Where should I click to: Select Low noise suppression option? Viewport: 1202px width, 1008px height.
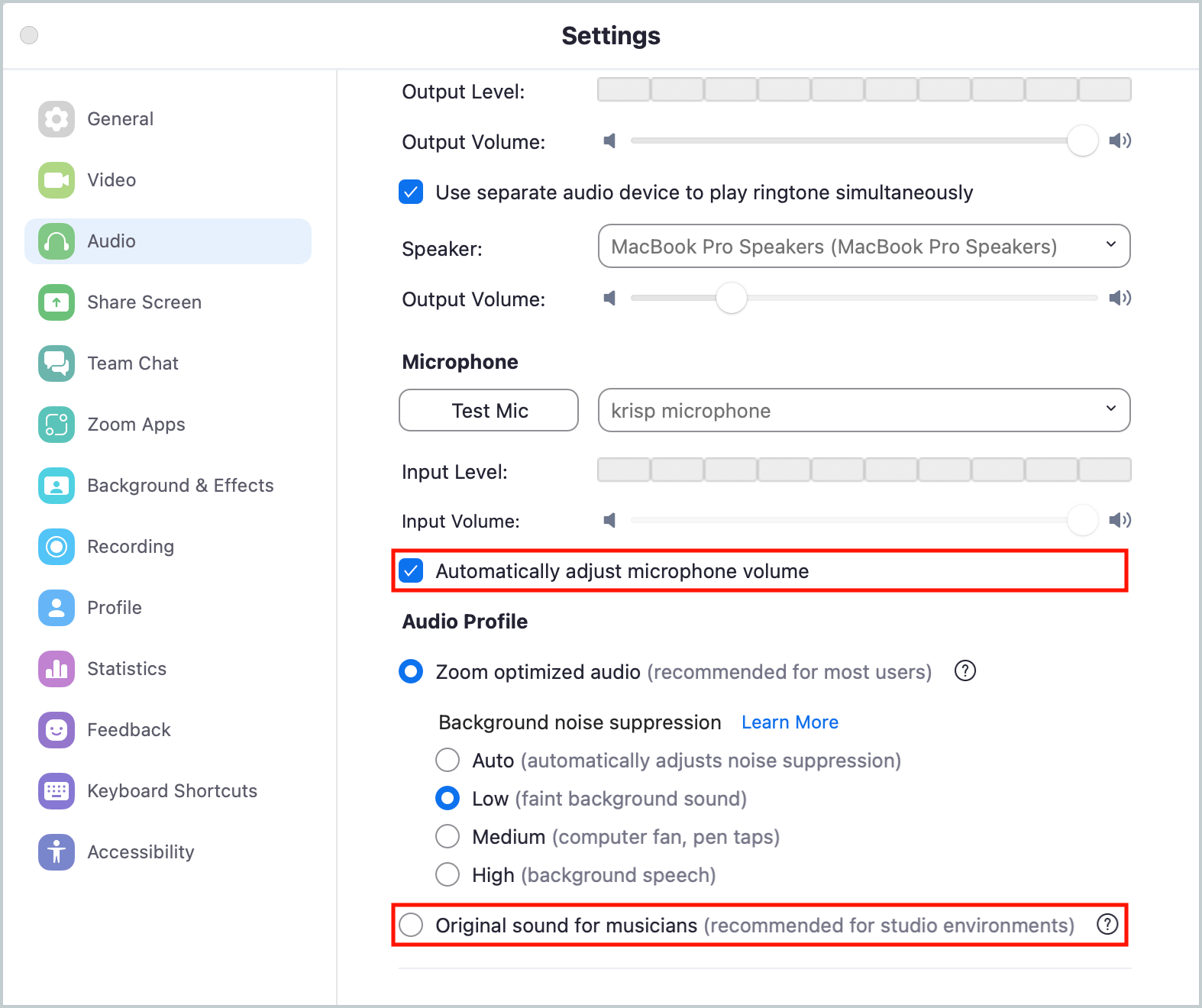[x=448, y=799]
